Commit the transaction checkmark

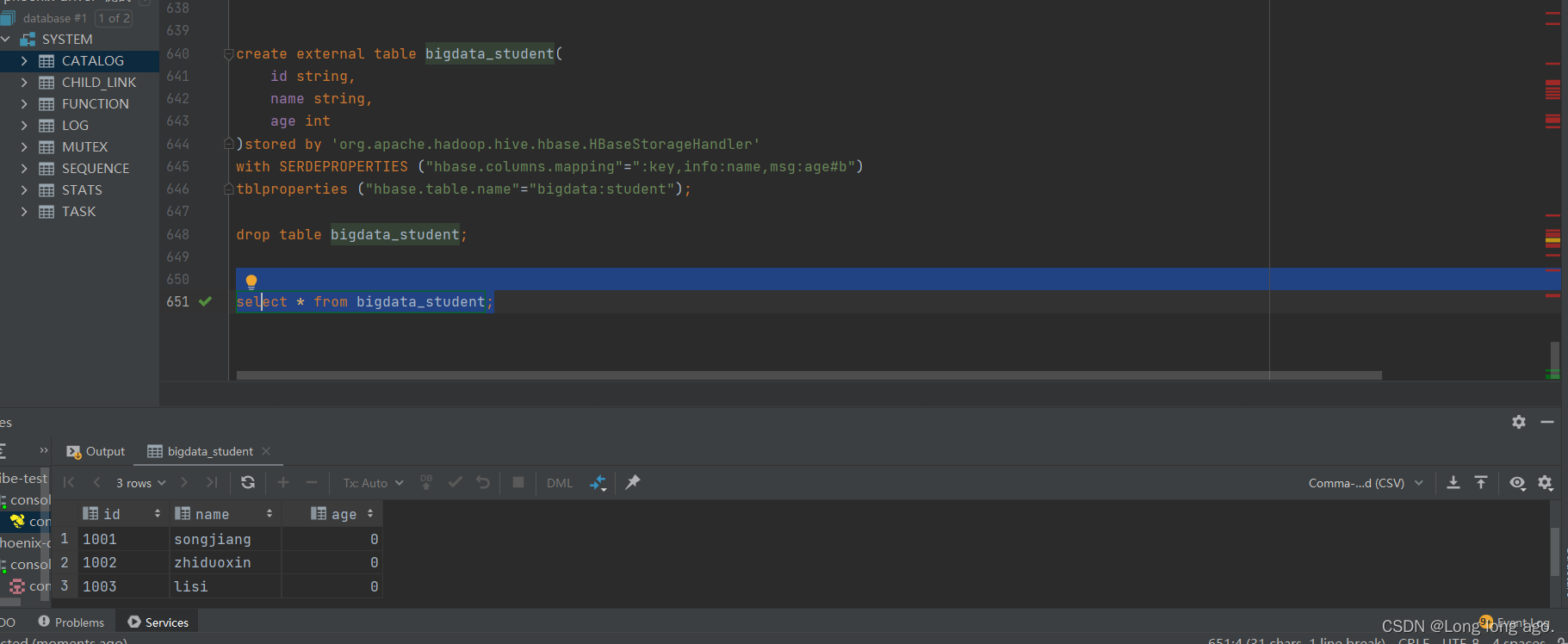[456, 482]
